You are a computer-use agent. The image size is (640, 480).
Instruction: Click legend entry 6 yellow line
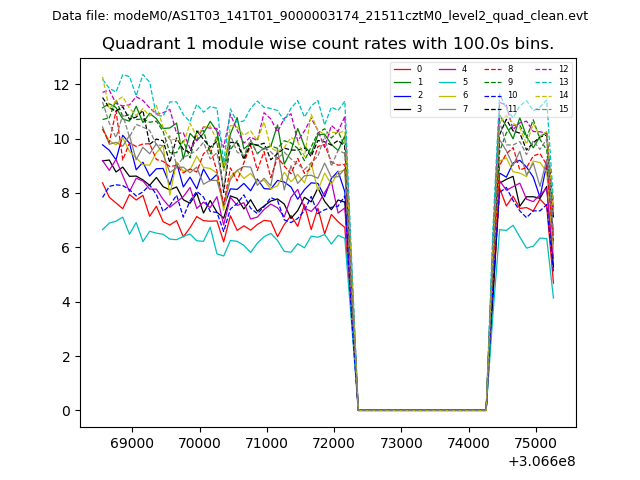click(x=452, y=95)
